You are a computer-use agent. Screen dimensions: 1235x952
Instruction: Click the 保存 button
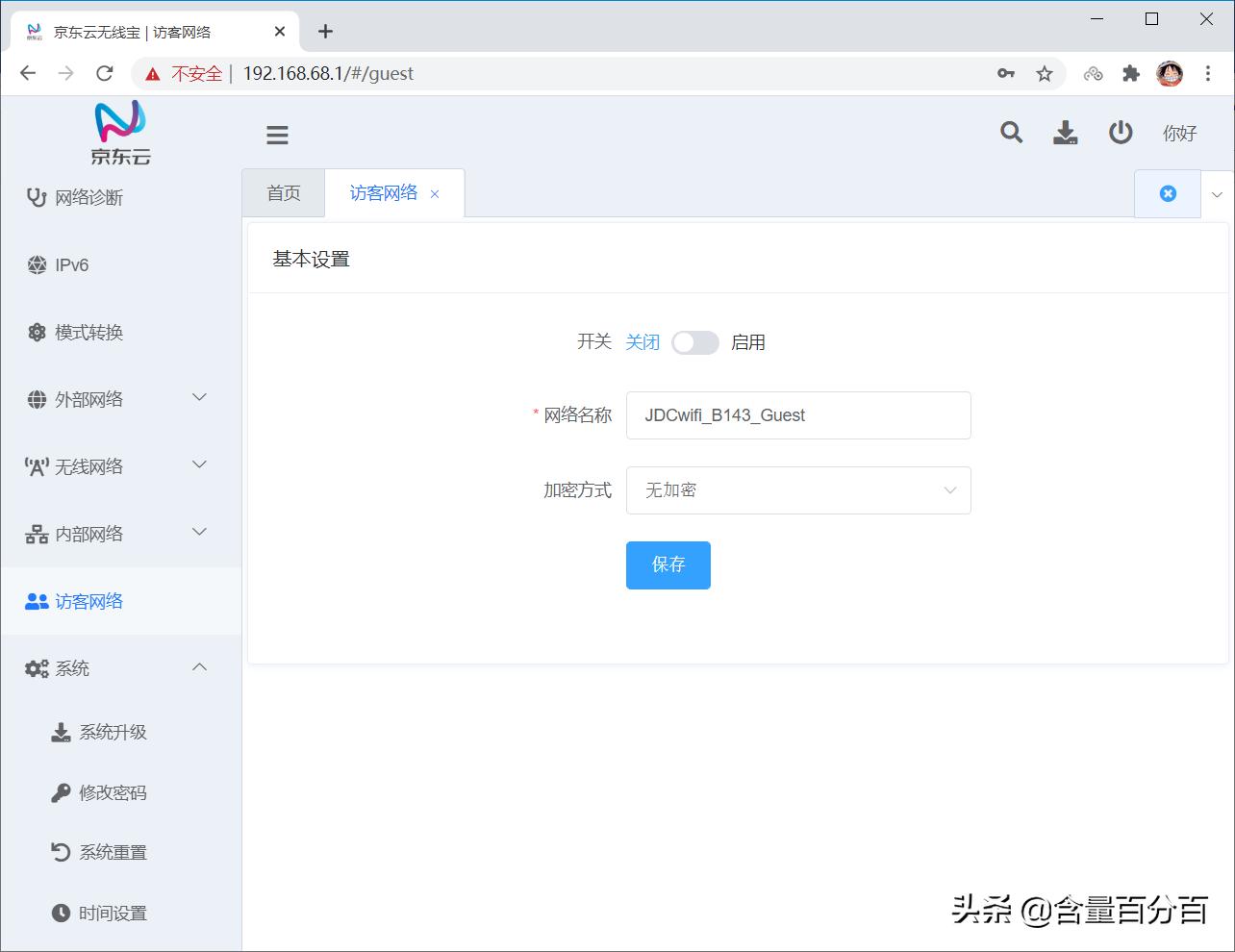click(668, 565)
